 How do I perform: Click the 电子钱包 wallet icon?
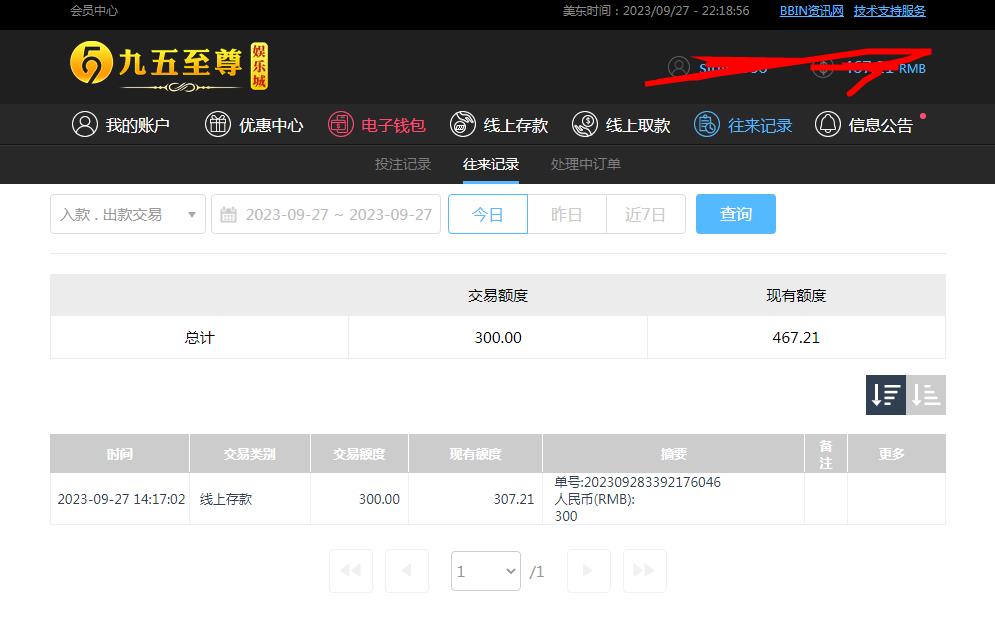[341, 124]
